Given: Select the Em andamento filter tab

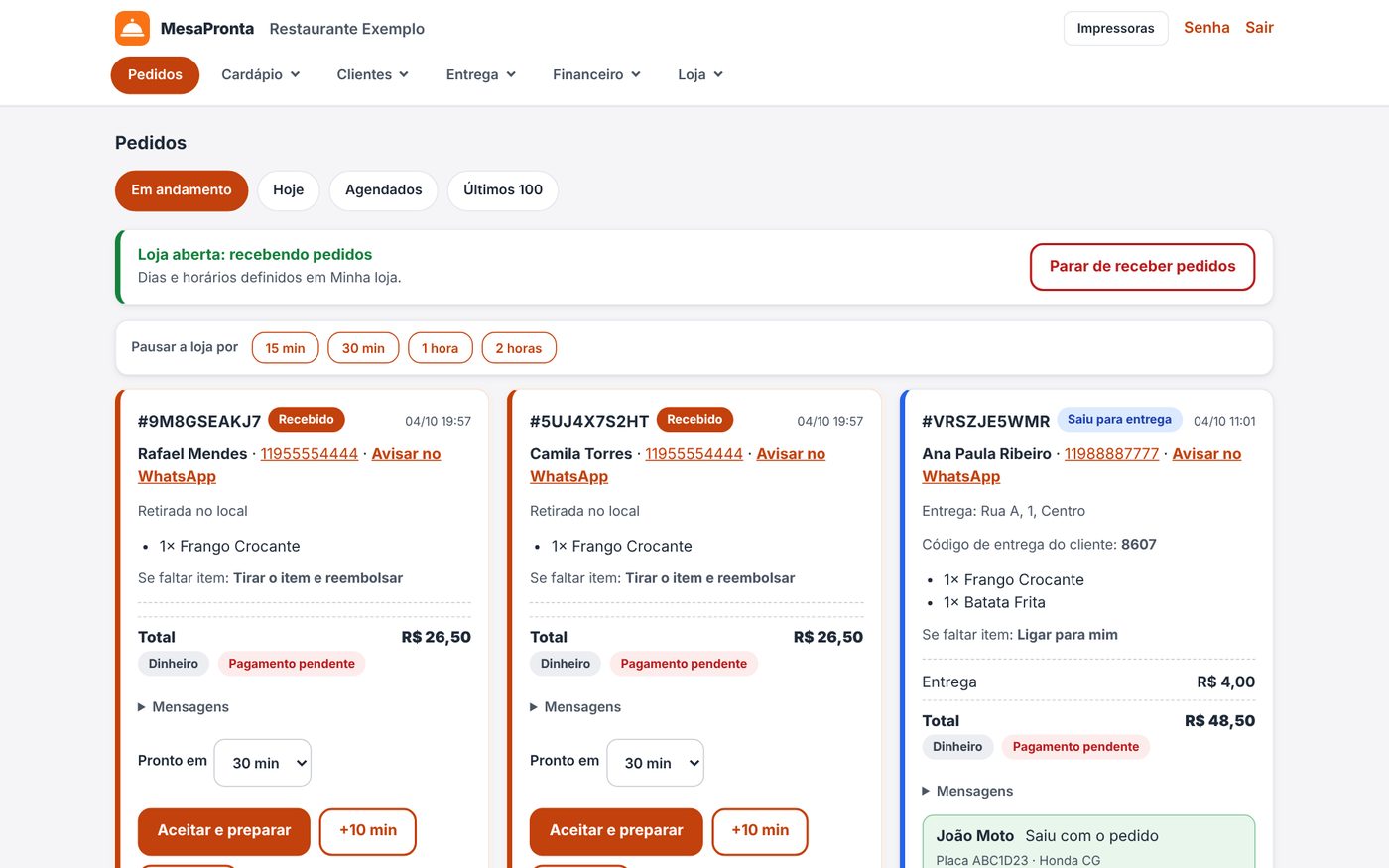Looking at the screenshot, I should click(x=182, y=190).
